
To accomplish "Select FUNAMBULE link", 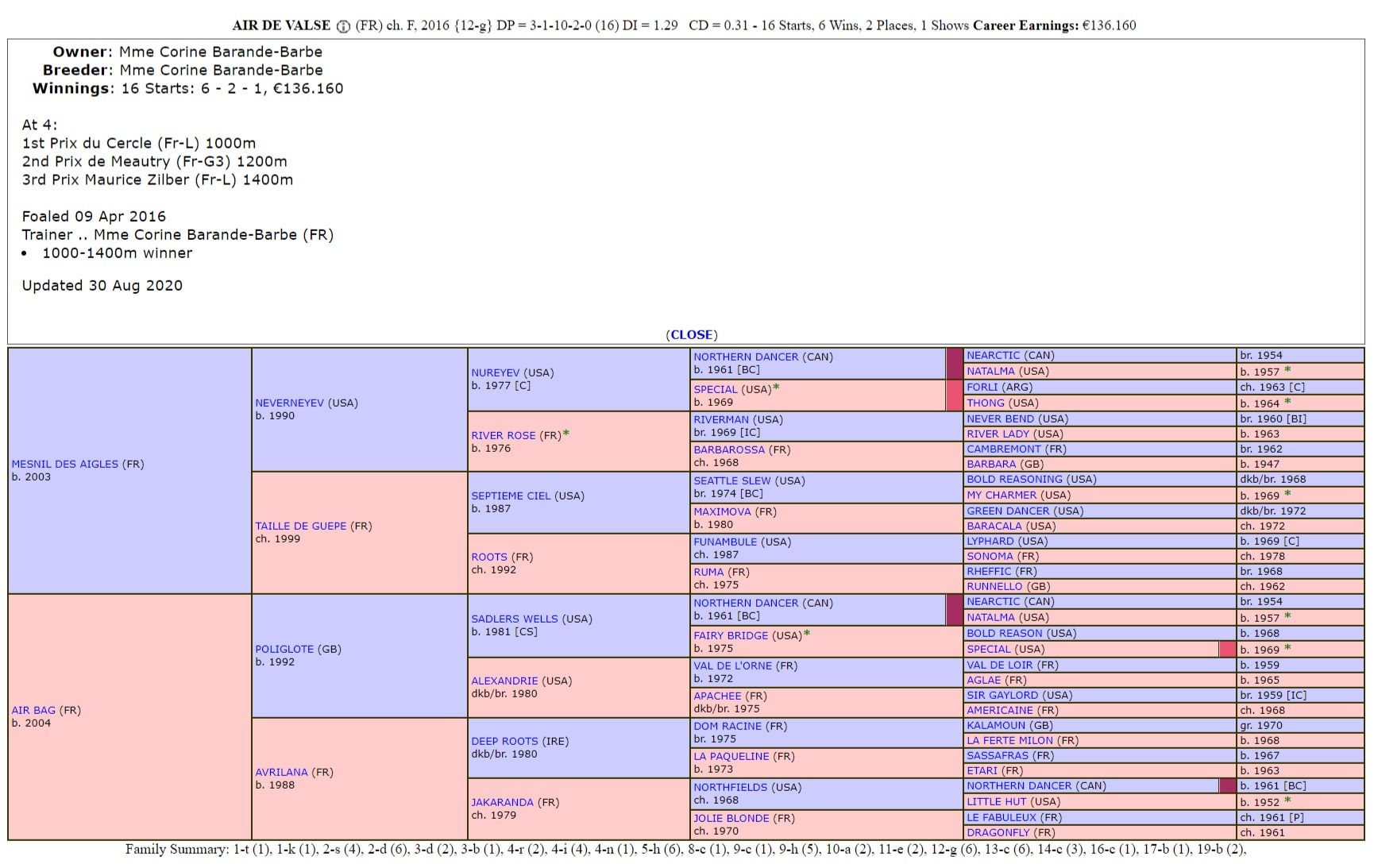I will (x=725, y=542).
